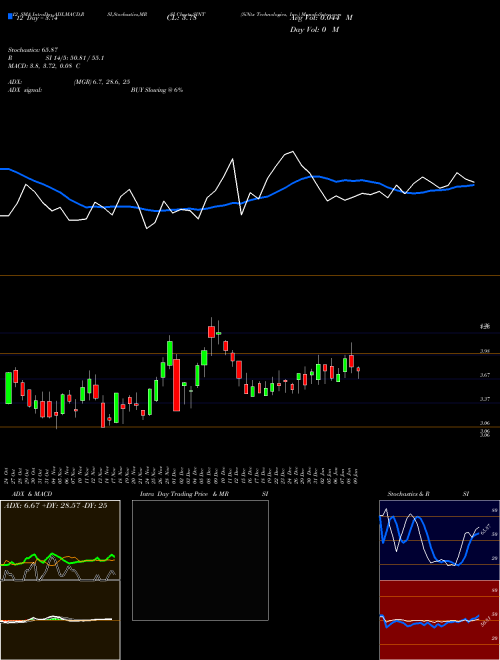The height and width of the screenshot is (660, 500).
Task: Click the 'ADX signal:' label
Action: 25,90
